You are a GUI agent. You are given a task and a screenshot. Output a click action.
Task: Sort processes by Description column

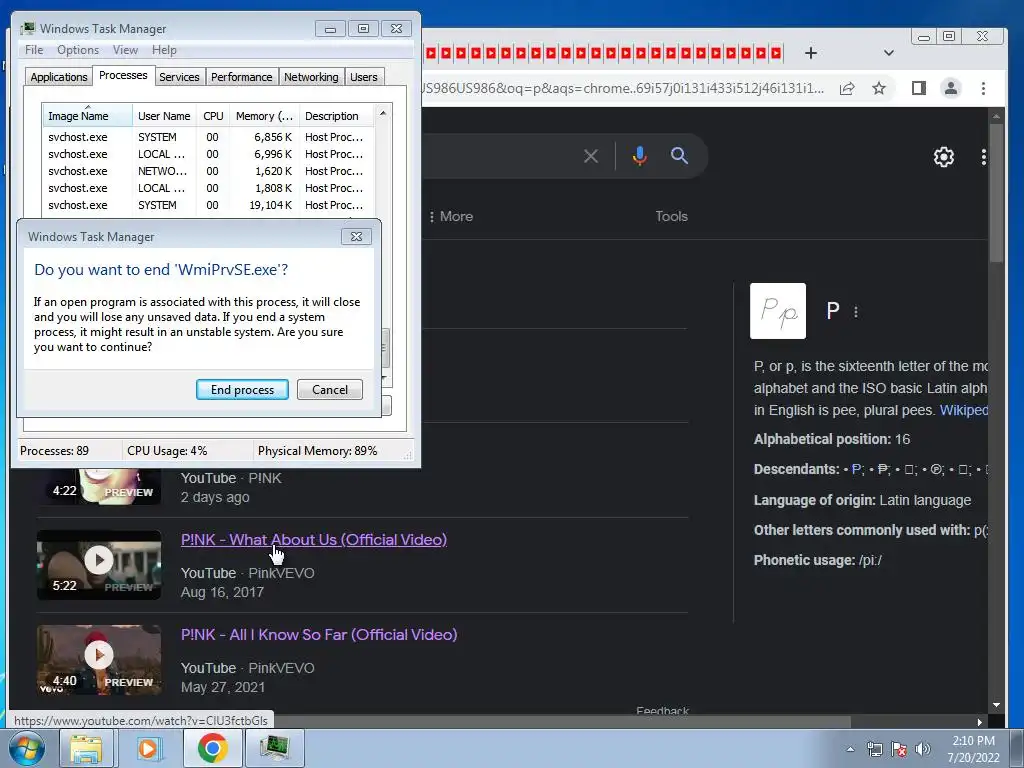pyautogui.click(x=336, y=116)
